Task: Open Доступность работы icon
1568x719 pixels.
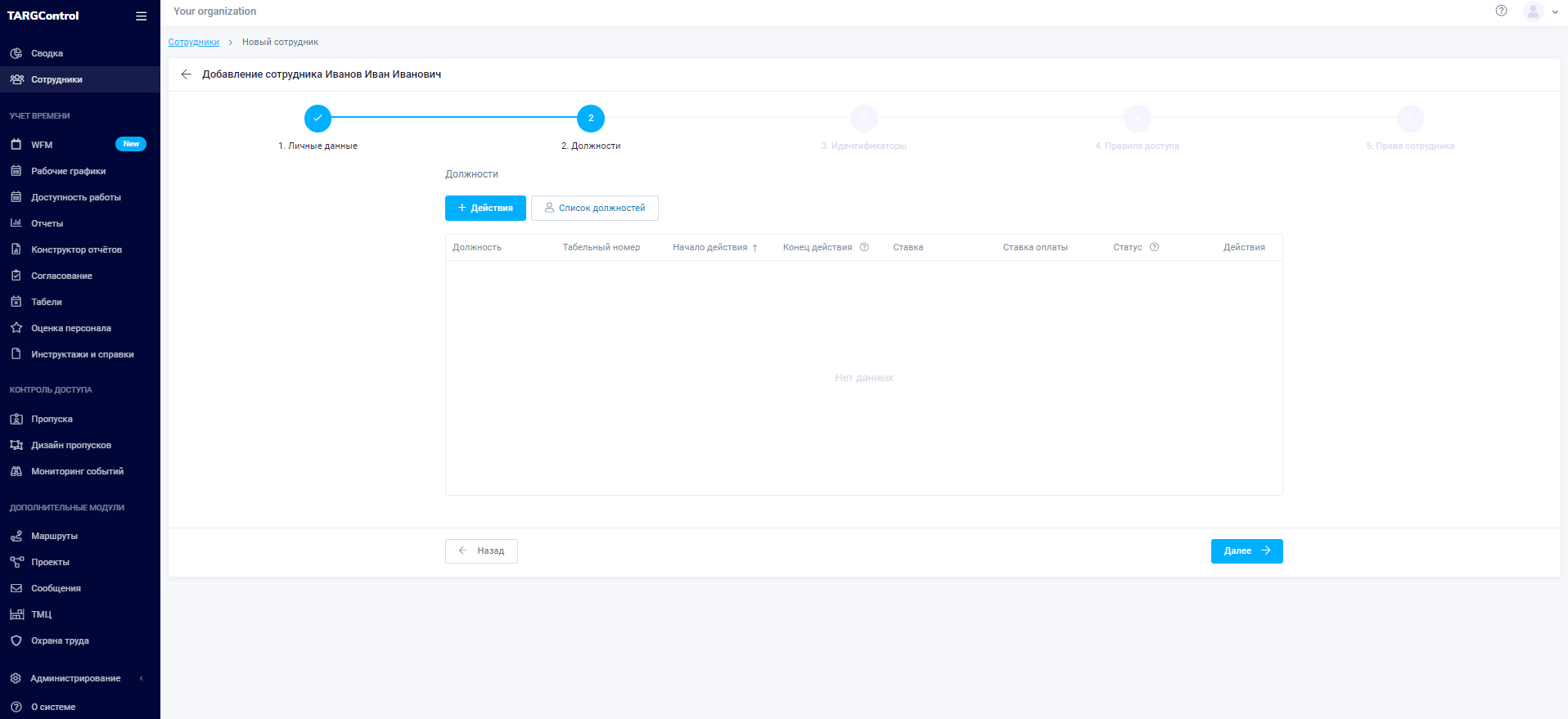Action: [16, 197]
